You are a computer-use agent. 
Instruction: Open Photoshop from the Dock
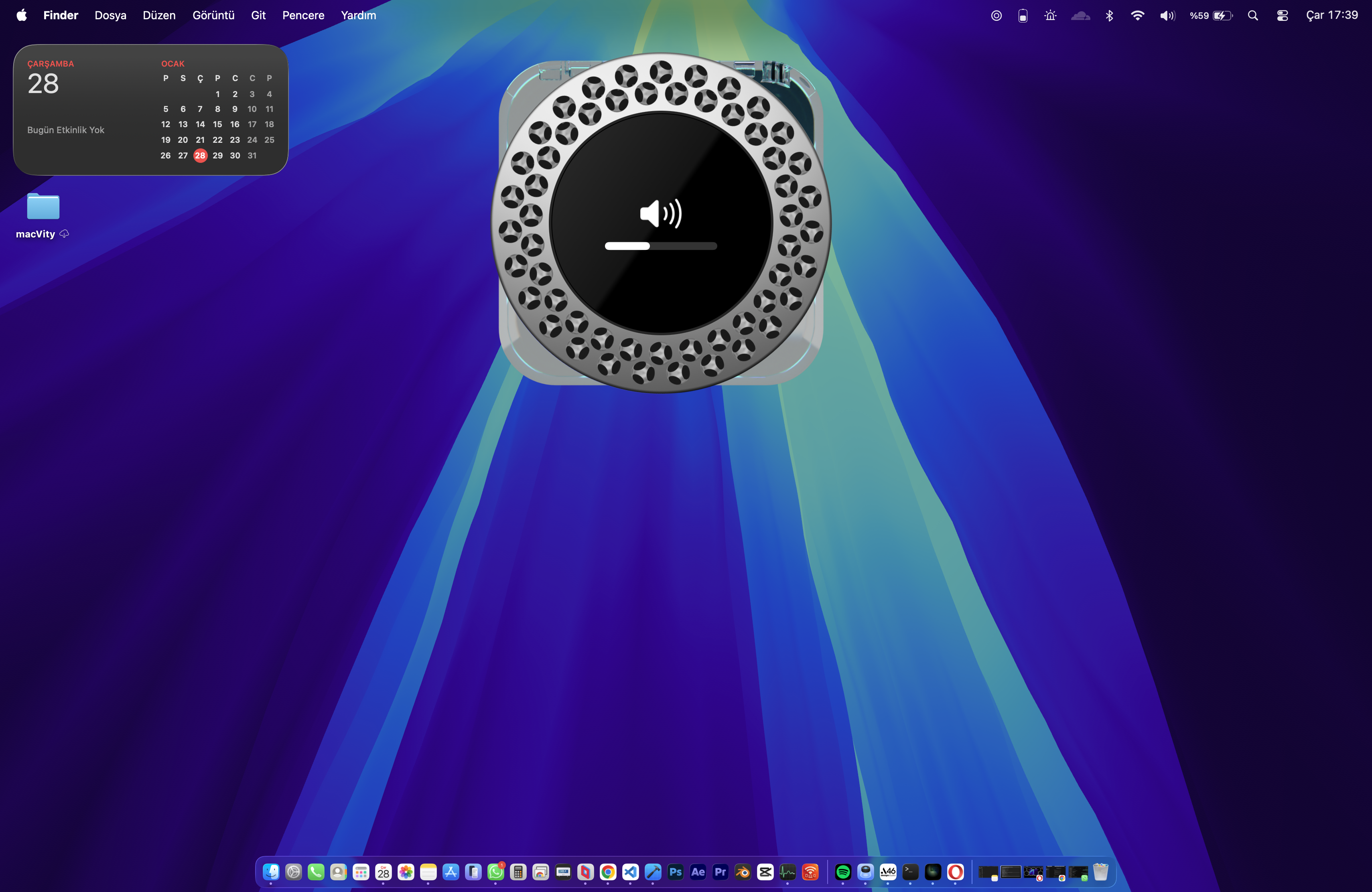(x=676, y=872)
